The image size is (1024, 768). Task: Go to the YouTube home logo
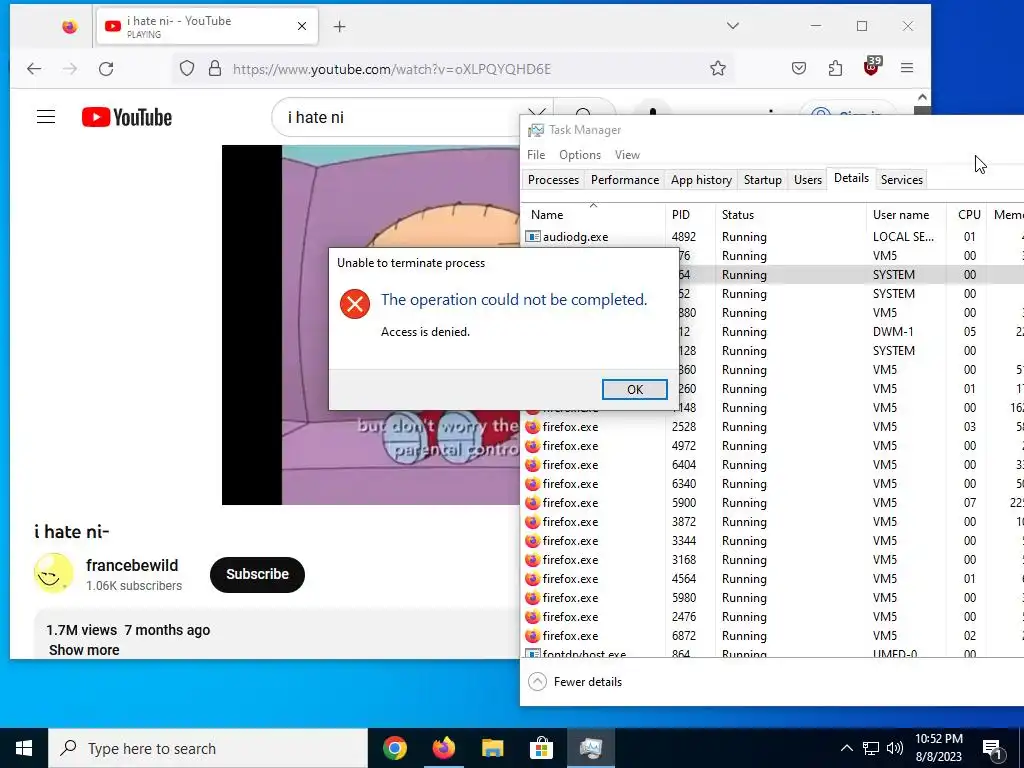[127, 118]
